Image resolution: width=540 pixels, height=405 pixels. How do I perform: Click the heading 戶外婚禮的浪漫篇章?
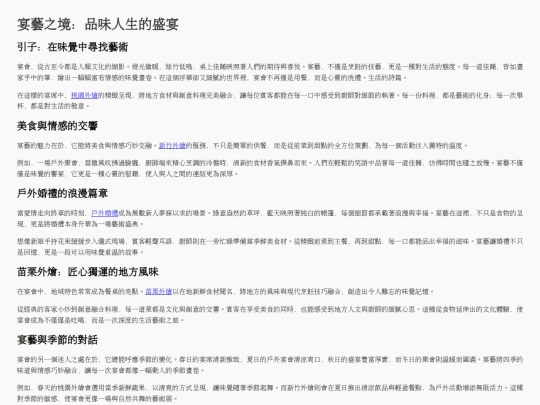click(62, 194)
